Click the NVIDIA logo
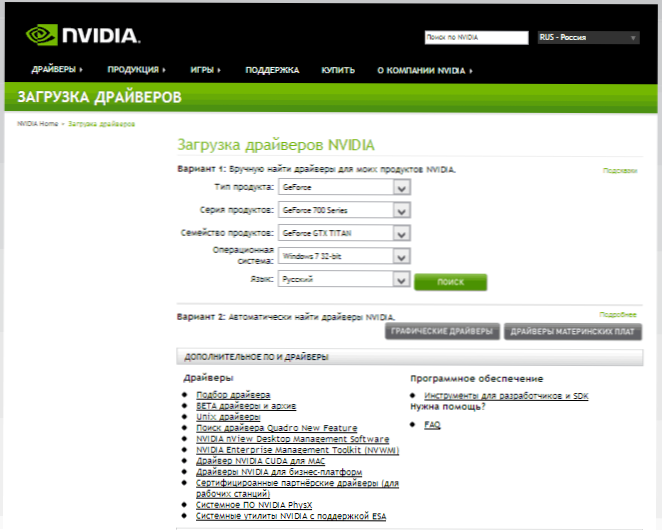Image resolution: width=662 pixels, height=530 pixels. pos(83,35)
